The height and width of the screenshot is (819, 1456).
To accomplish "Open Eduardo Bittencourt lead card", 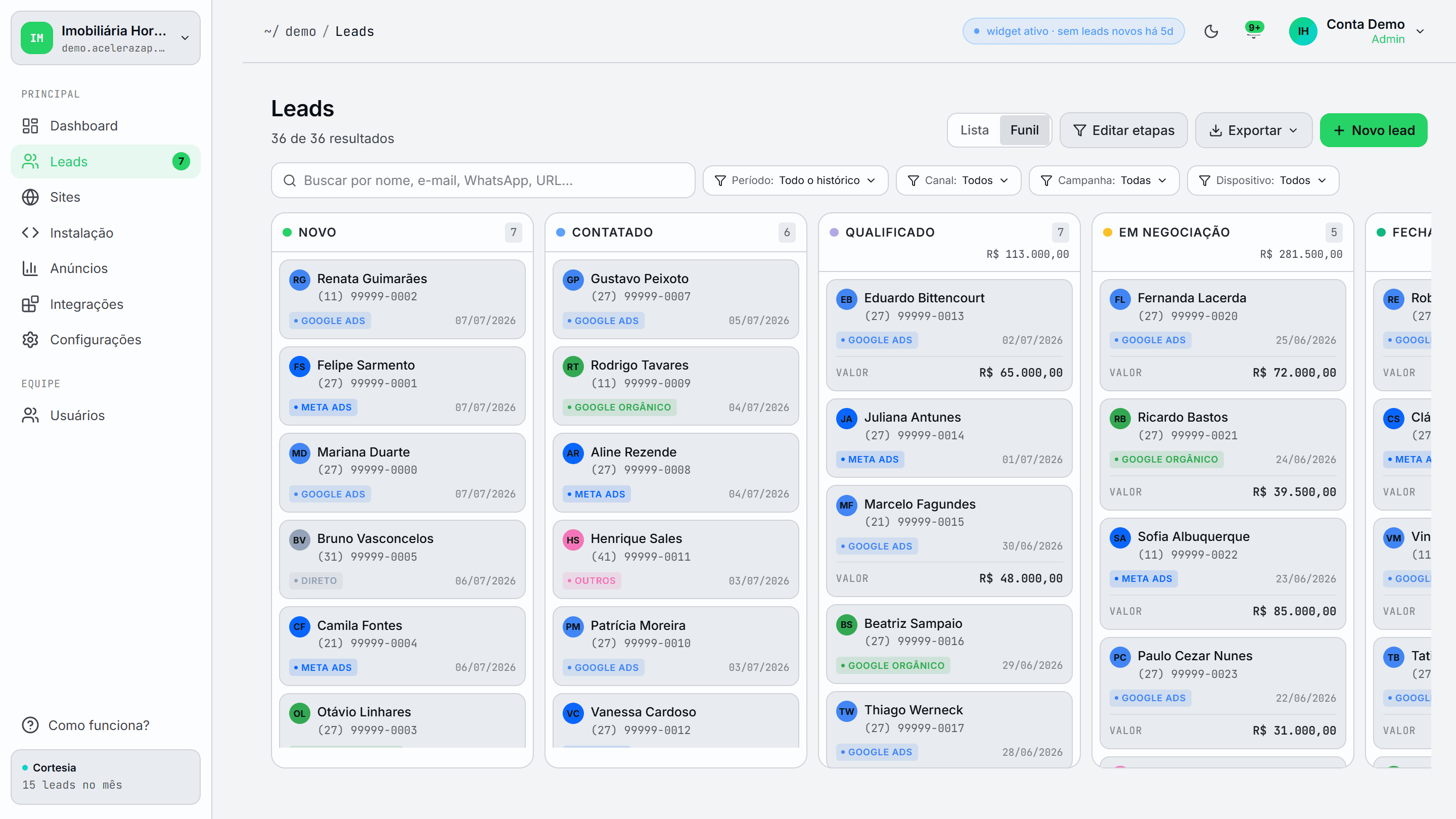I will pyautogui.click(x=949, y=335).
